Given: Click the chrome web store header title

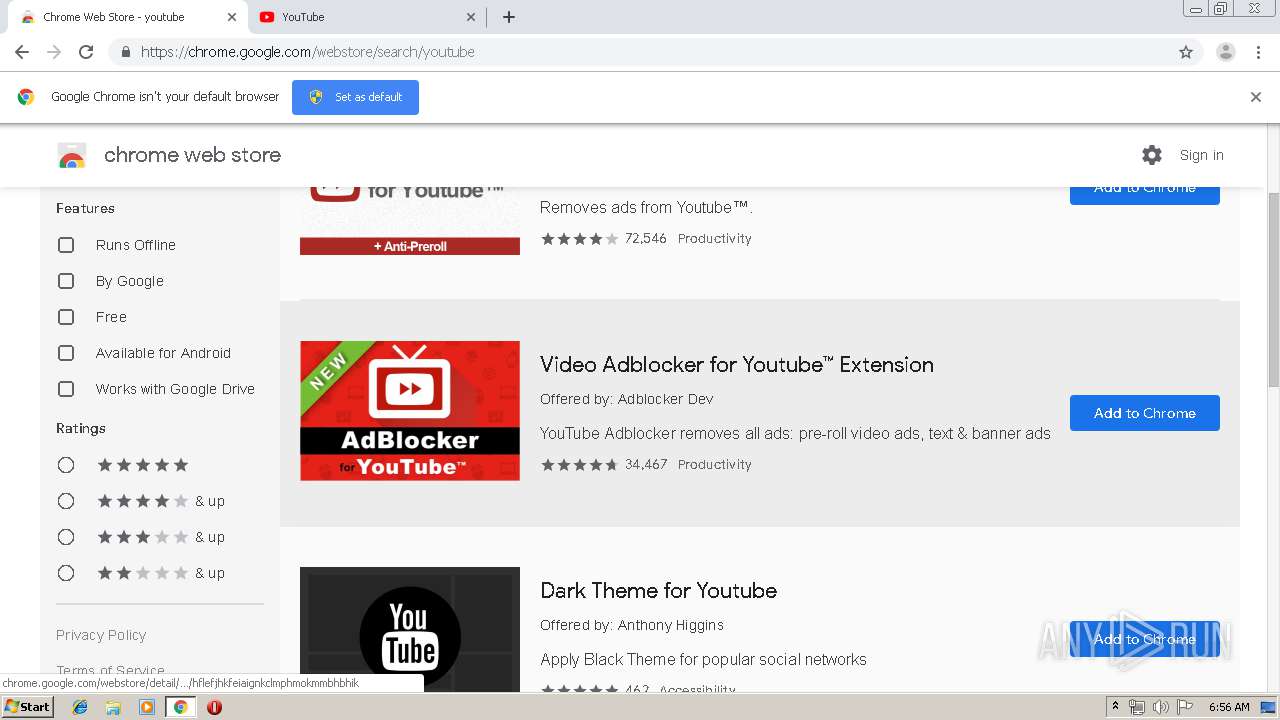Looking at the screenshot, I should tap(192, 155).
